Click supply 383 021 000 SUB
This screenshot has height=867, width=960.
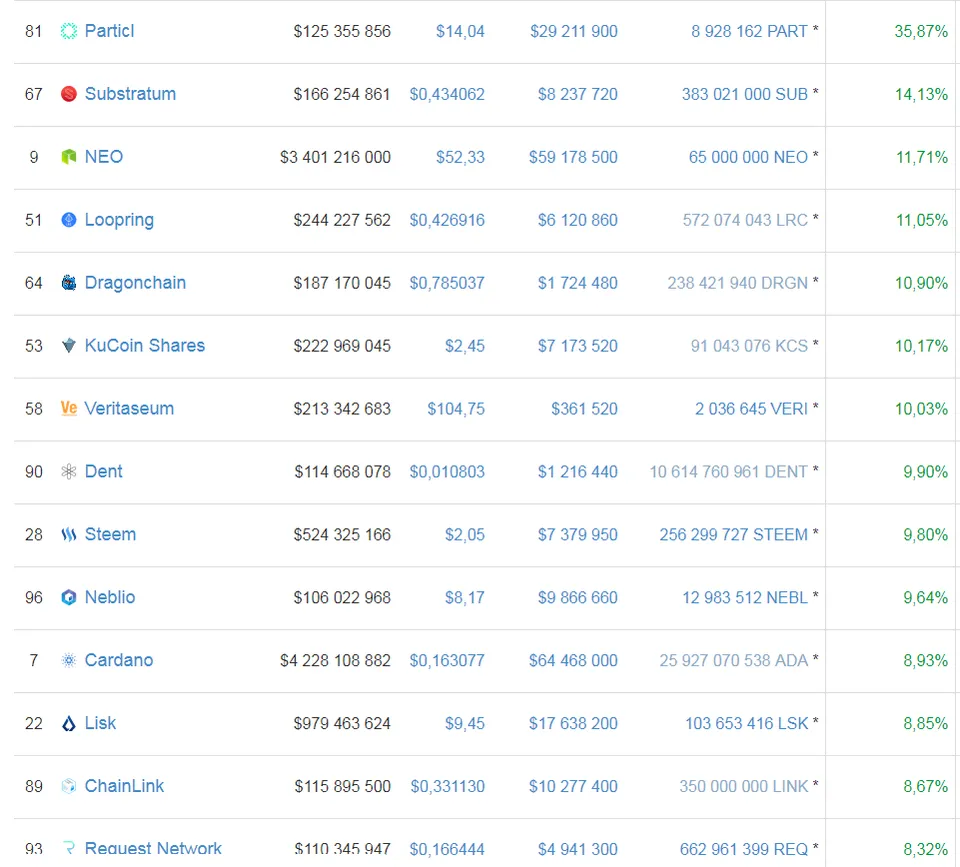(744, 94)
